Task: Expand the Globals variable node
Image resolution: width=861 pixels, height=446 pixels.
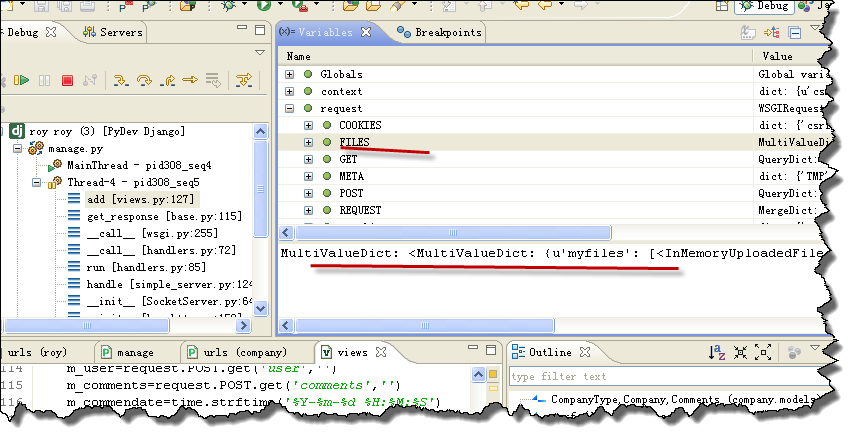Action: coord(290,75)
